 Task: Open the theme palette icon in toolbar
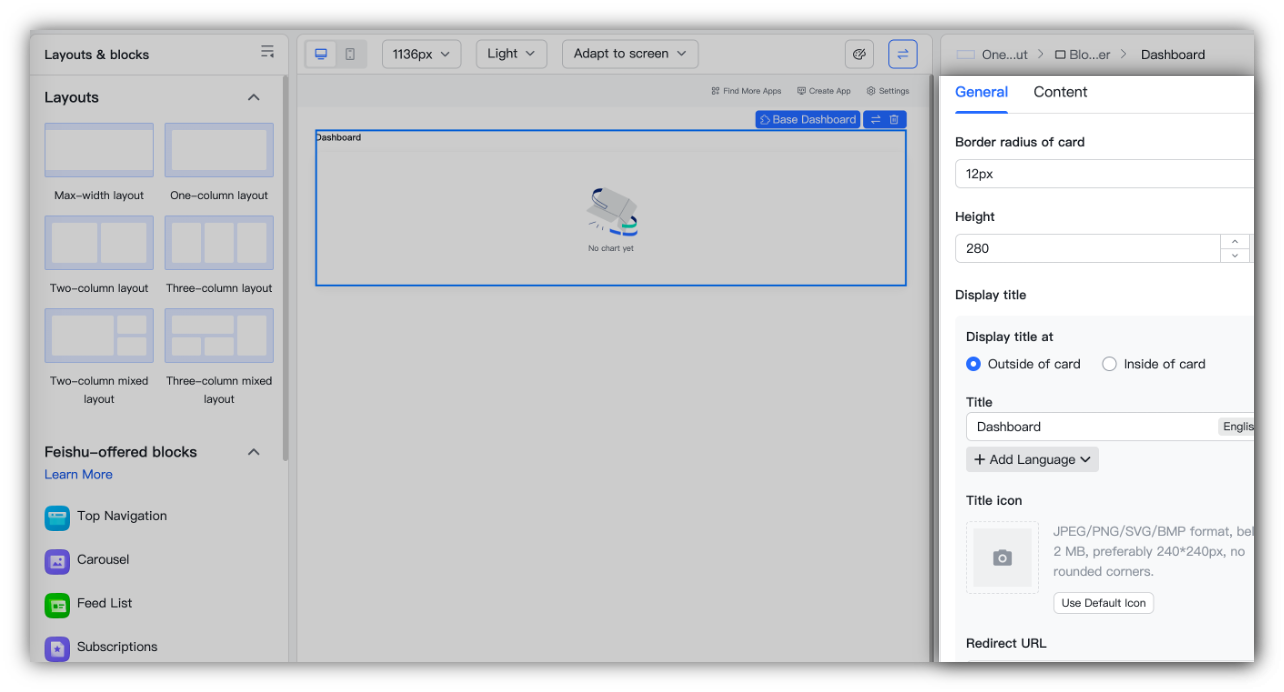[x=859, y=54]
